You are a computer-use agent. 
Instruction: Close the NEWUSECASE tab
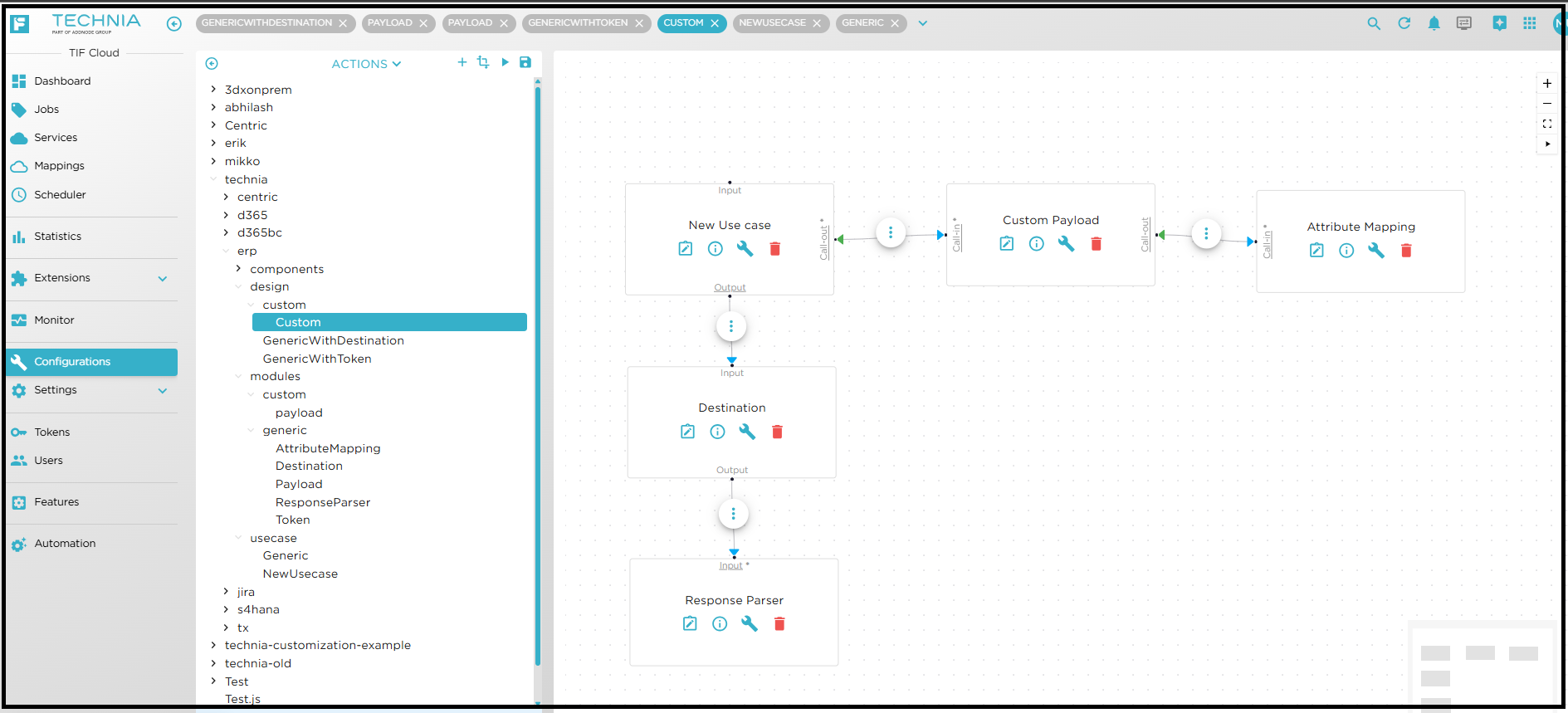tap(817, 23)
